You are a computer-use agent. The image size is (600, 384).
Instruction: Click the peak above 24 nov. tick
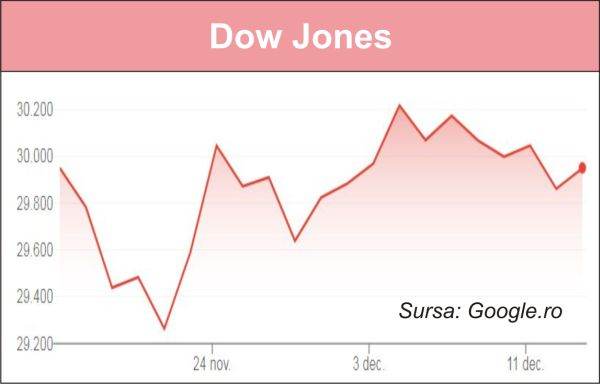click(217, 146)
